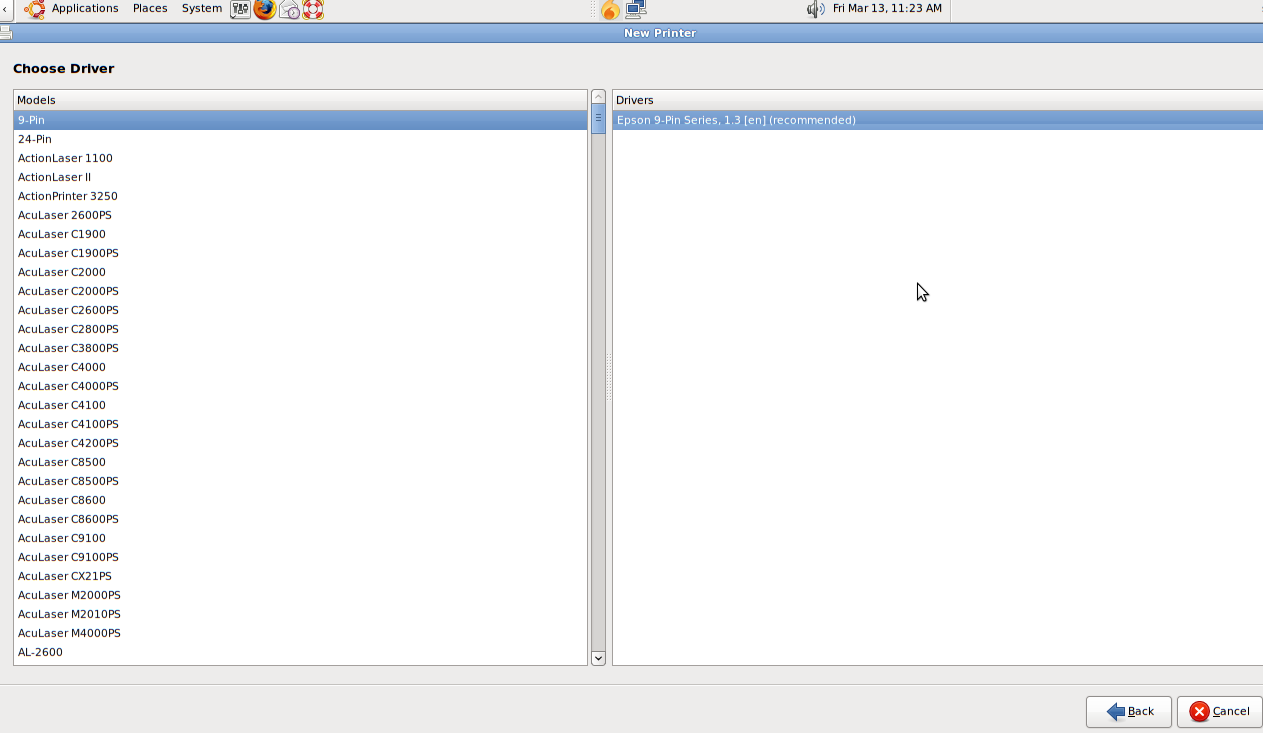The height and width of the screenshot is (733, 1263).
Task: Click the models list scrollbar thumb
Action: point(598,119)
